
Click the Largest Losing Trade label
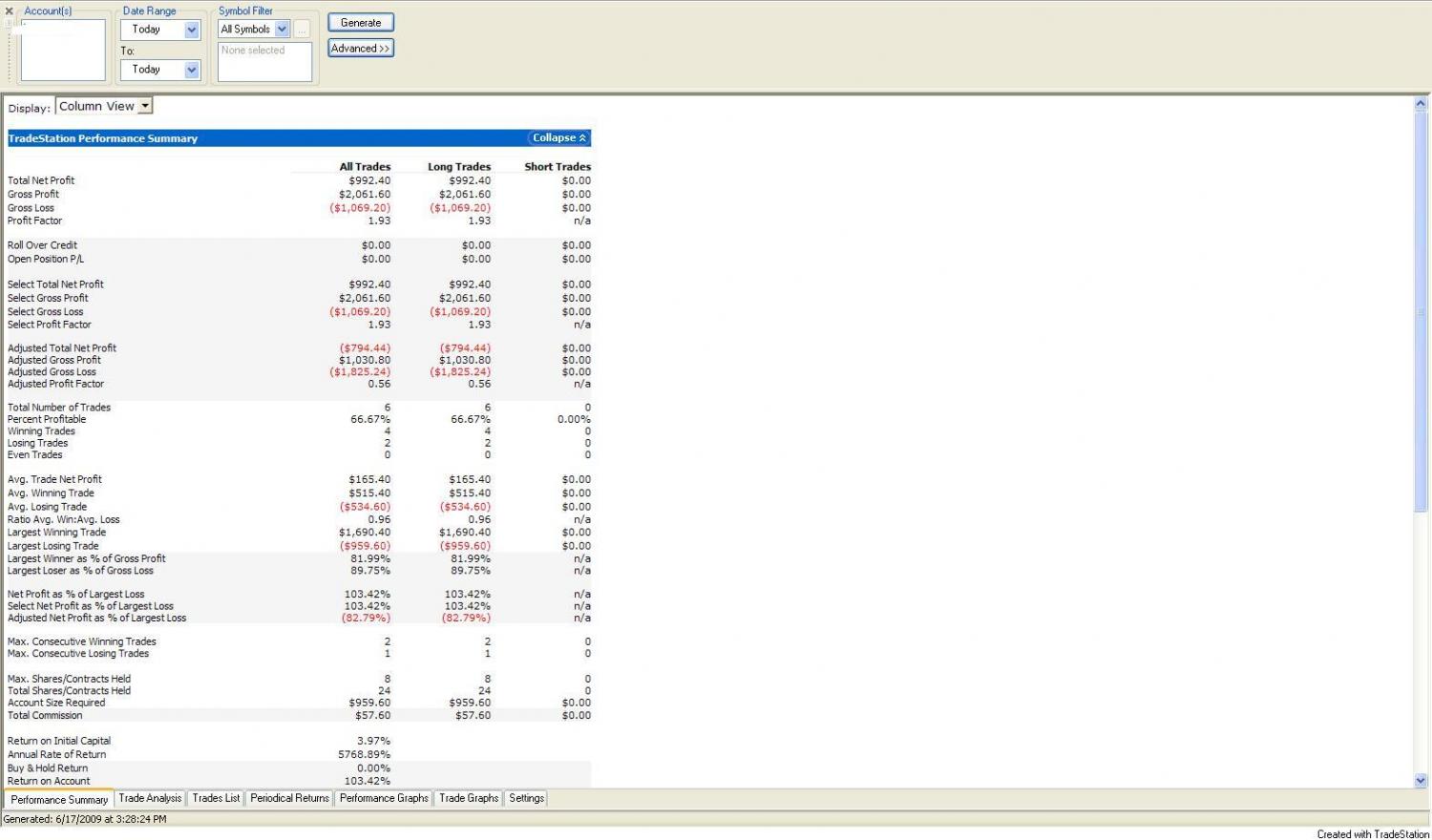tap(53, 546)
